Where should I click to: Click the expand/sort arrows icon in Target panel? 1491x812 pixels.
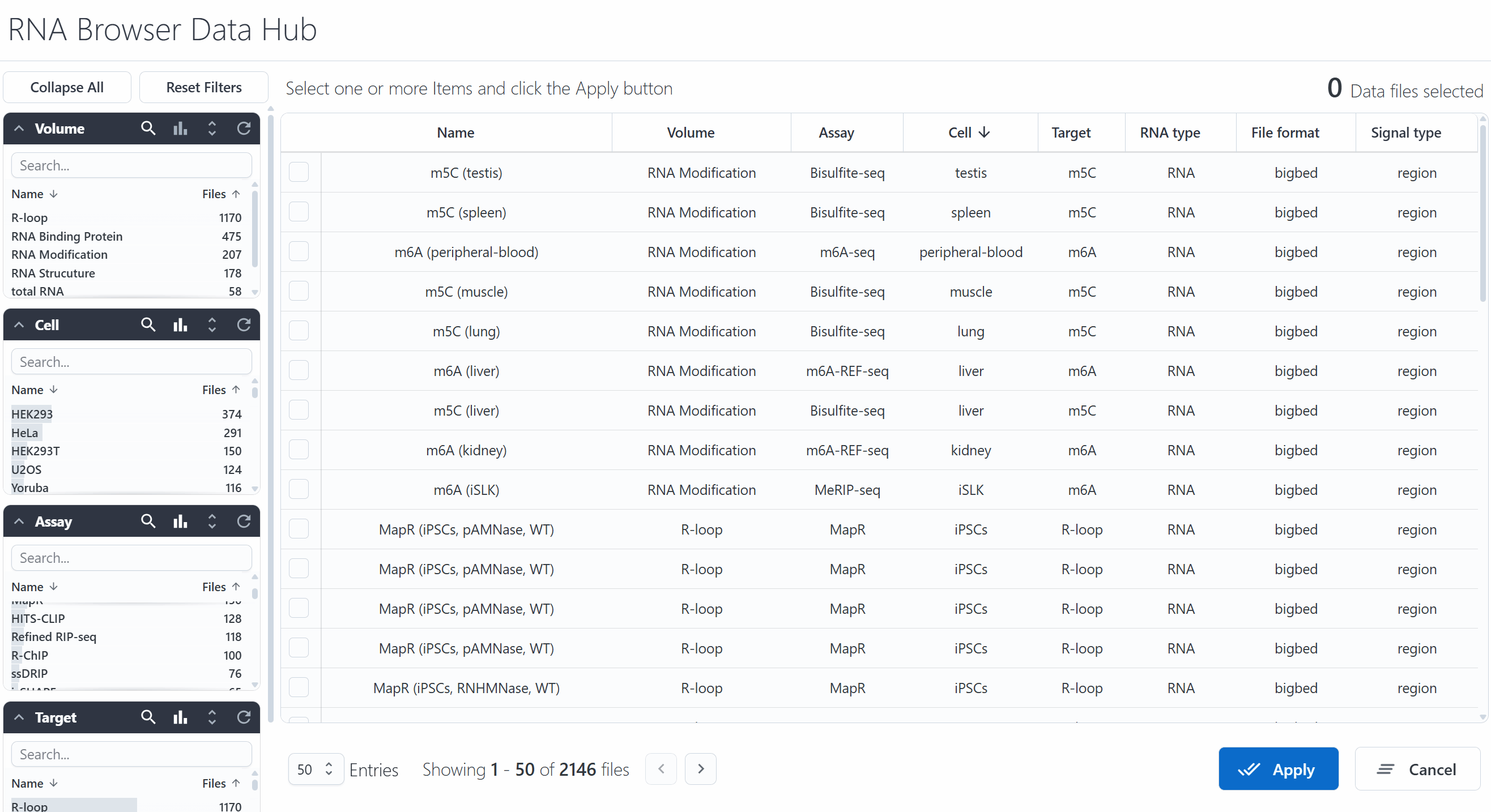coord(212,717)
